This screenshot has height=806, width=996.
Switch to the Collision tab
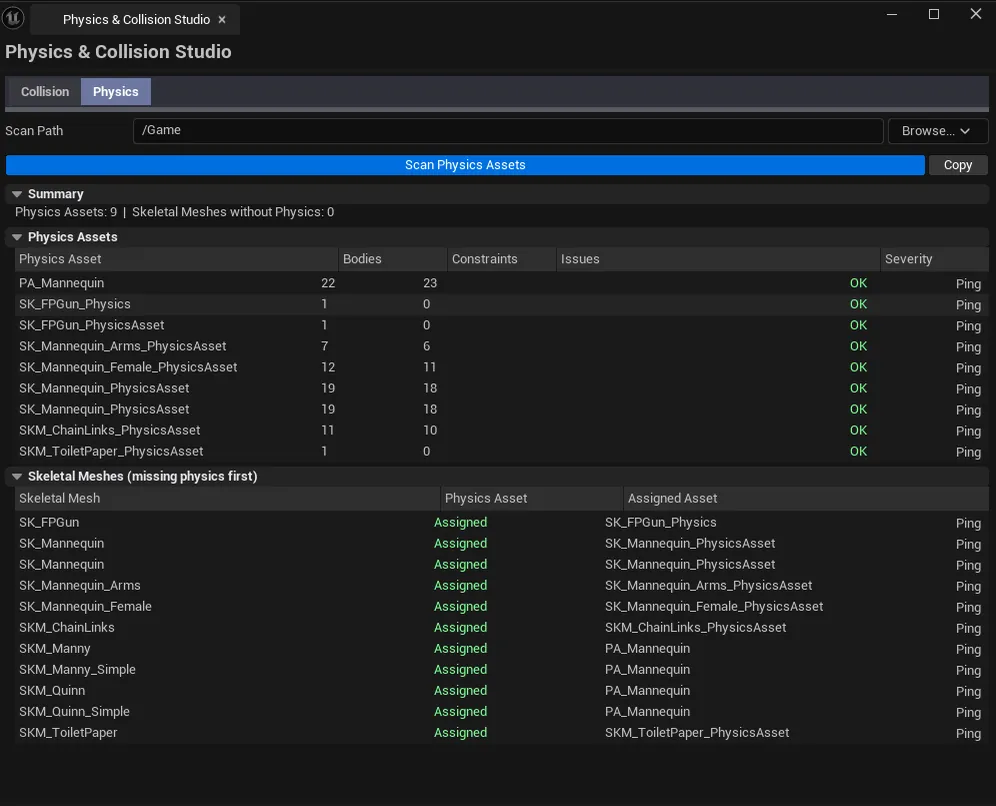click(x=44, y=91)
